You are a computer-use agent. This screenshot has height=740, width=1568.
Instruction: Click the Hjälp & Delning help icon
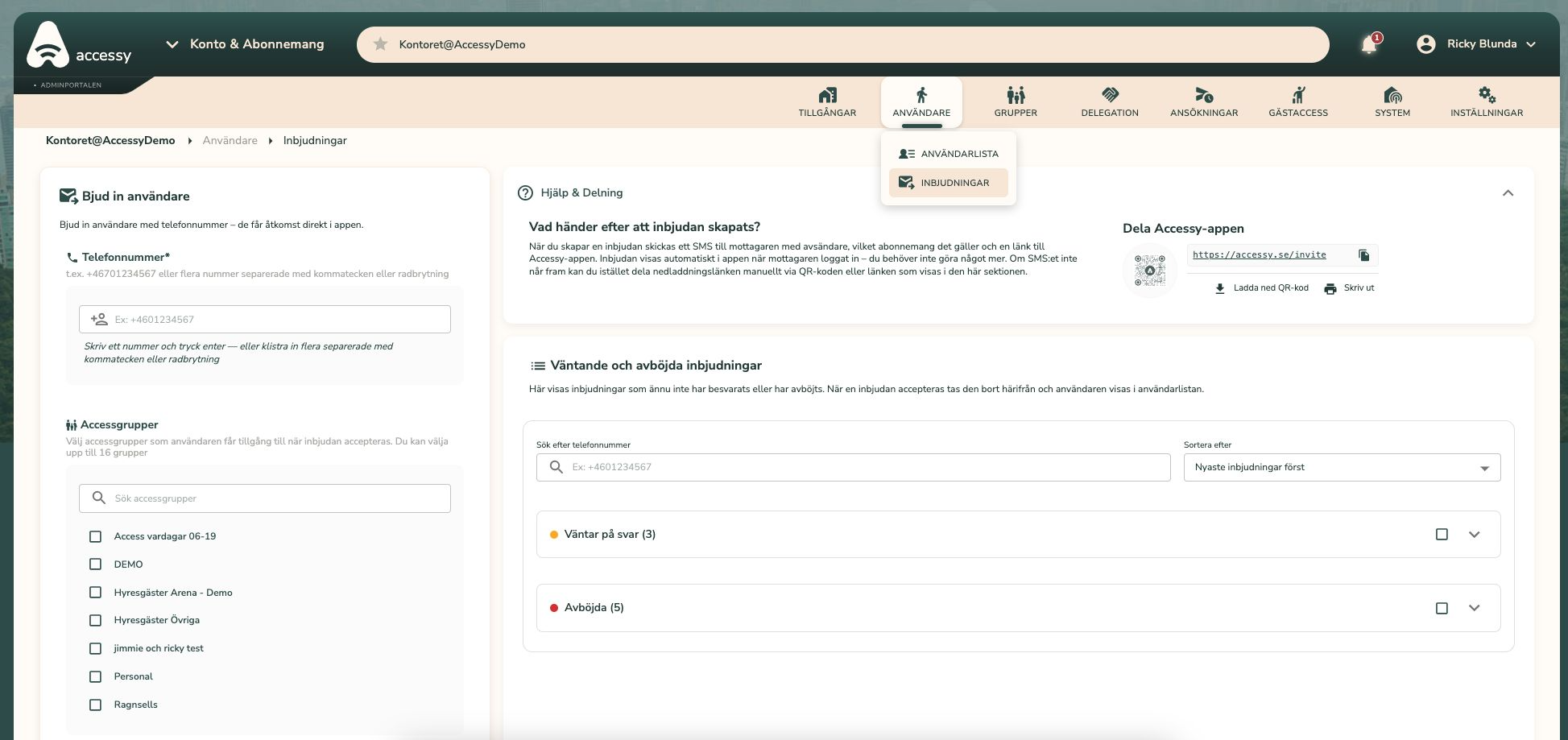click(525, 192)
